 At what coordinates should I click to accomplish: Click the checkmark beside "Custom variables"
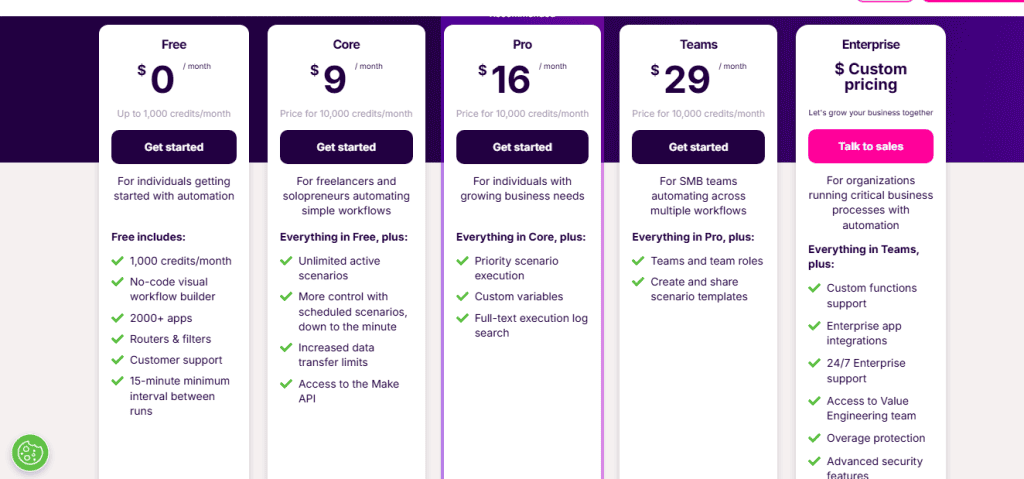pyautogui.click(x=462, y=297)
